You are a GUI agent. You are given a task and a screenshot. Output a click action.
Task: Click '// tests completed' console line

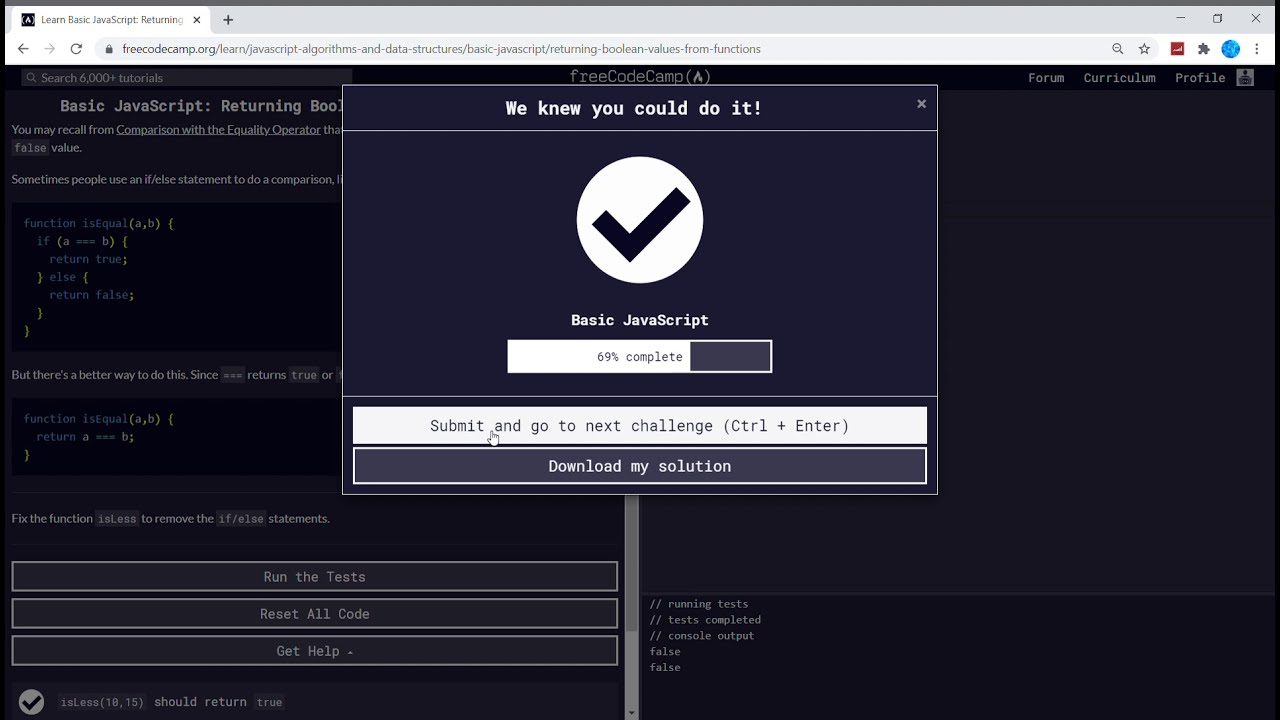(x=705, y=620)
